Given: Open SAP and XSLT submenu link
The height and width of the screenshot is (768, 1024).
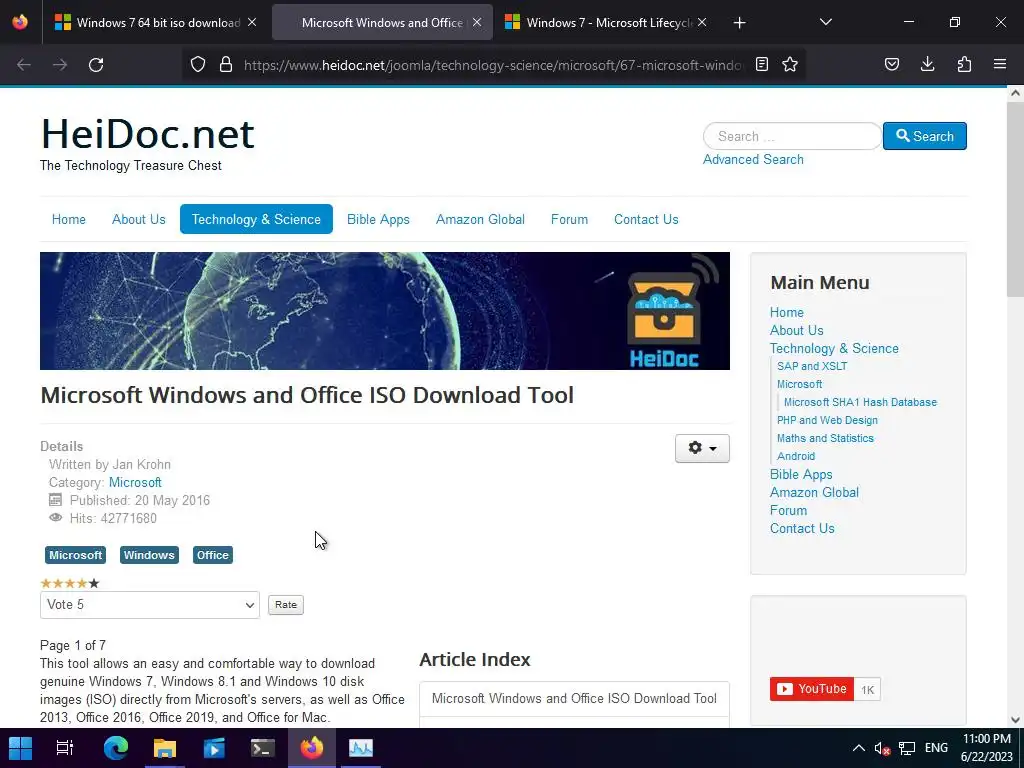Looking at the screenshot, I should (812, 366).
